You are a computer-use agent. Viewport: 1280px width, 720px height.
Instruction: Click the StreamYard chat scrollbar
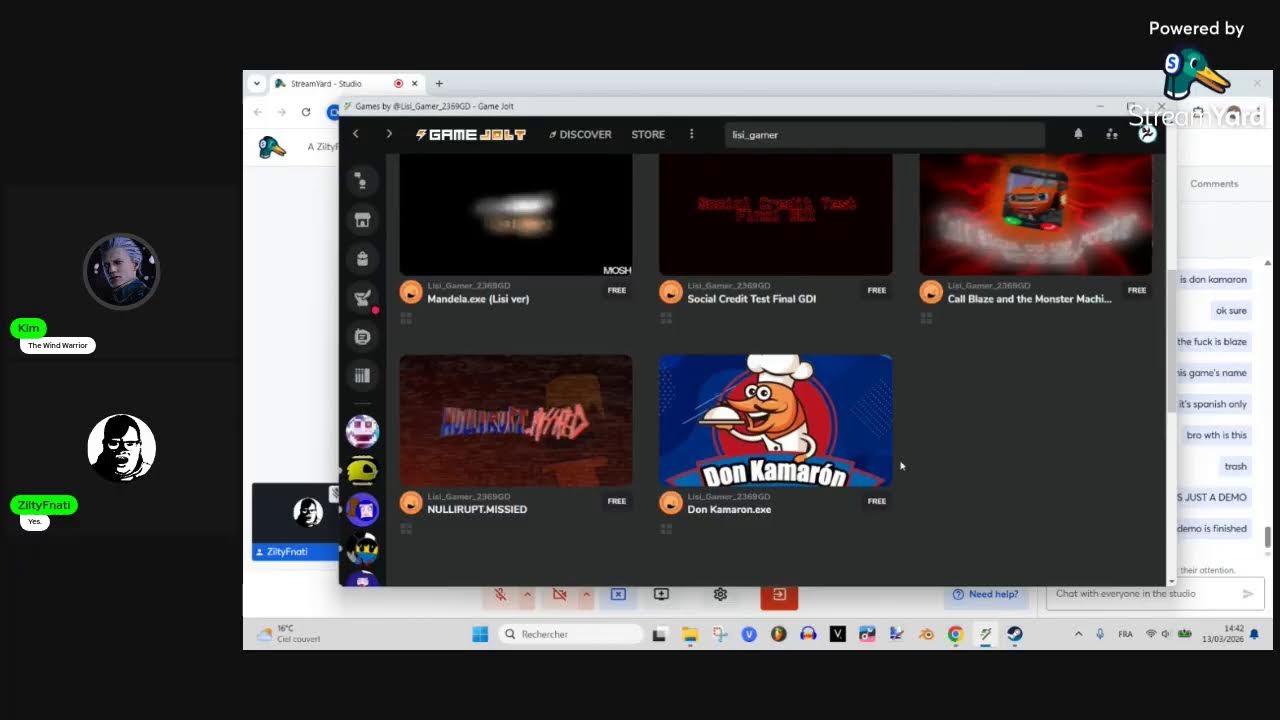(x=1268, y=537)
